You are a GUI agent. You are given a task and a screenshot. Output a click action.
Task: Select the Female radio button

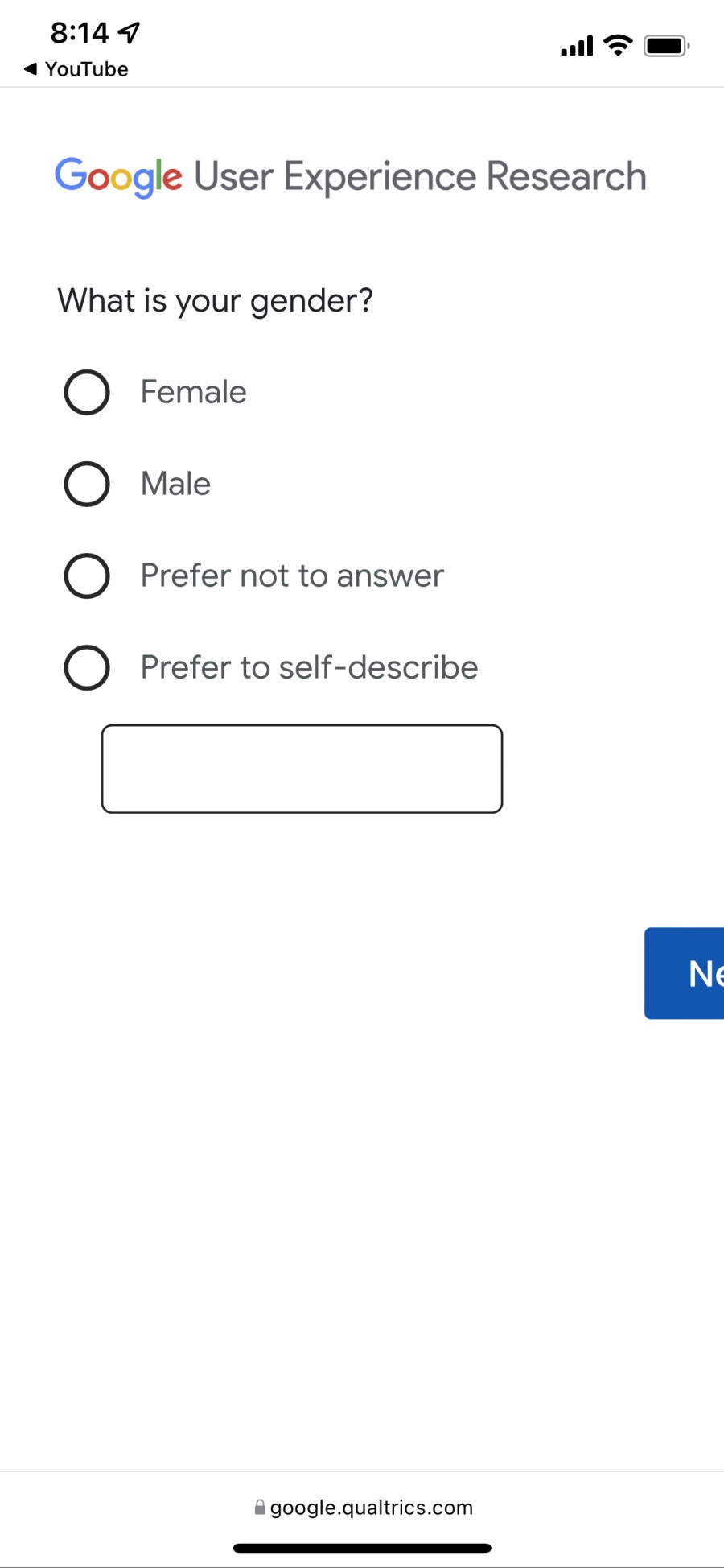click(x=87, y=393)
